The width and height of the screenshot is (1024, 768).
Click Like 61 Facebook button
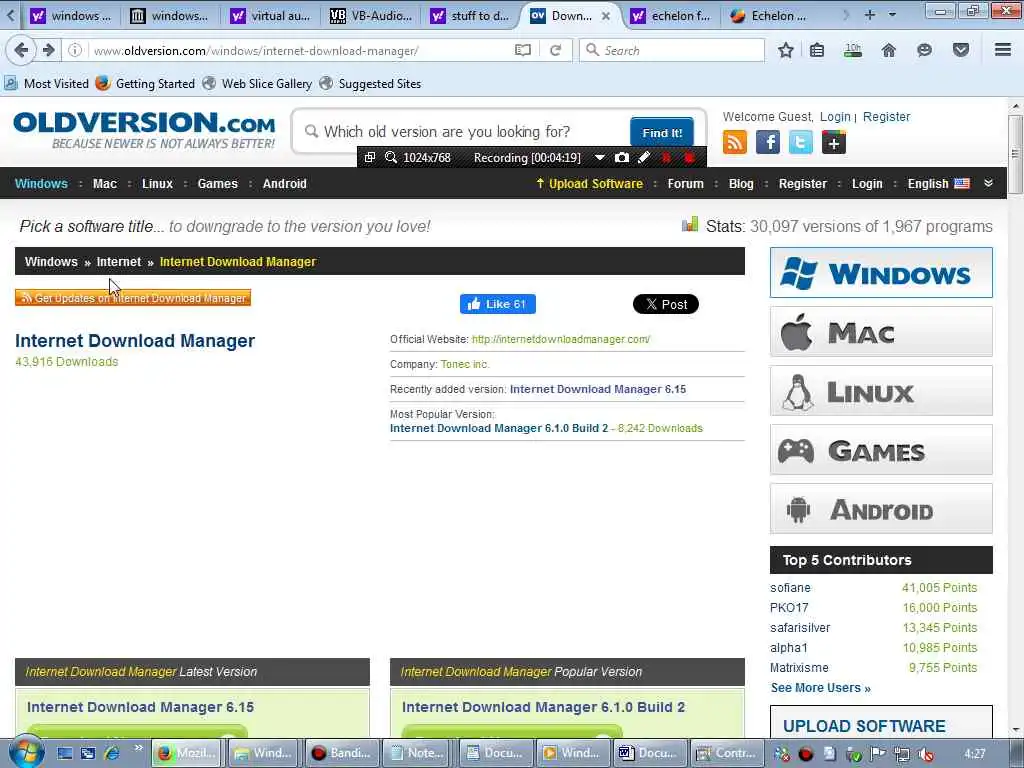[x=498, y=304]
